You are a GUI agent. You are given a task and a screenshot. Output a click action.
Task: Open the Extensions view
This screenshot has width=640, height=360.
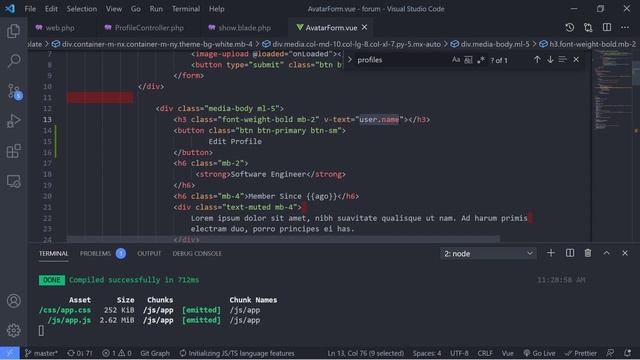(x=13, y=151)
